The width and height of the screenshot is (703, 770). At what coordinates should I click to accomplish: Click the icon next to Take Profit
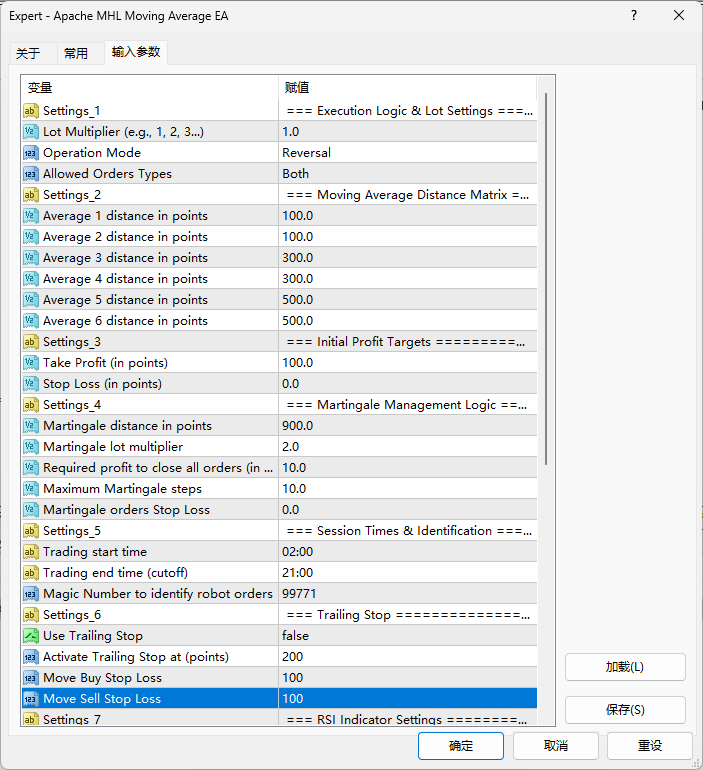30,363
